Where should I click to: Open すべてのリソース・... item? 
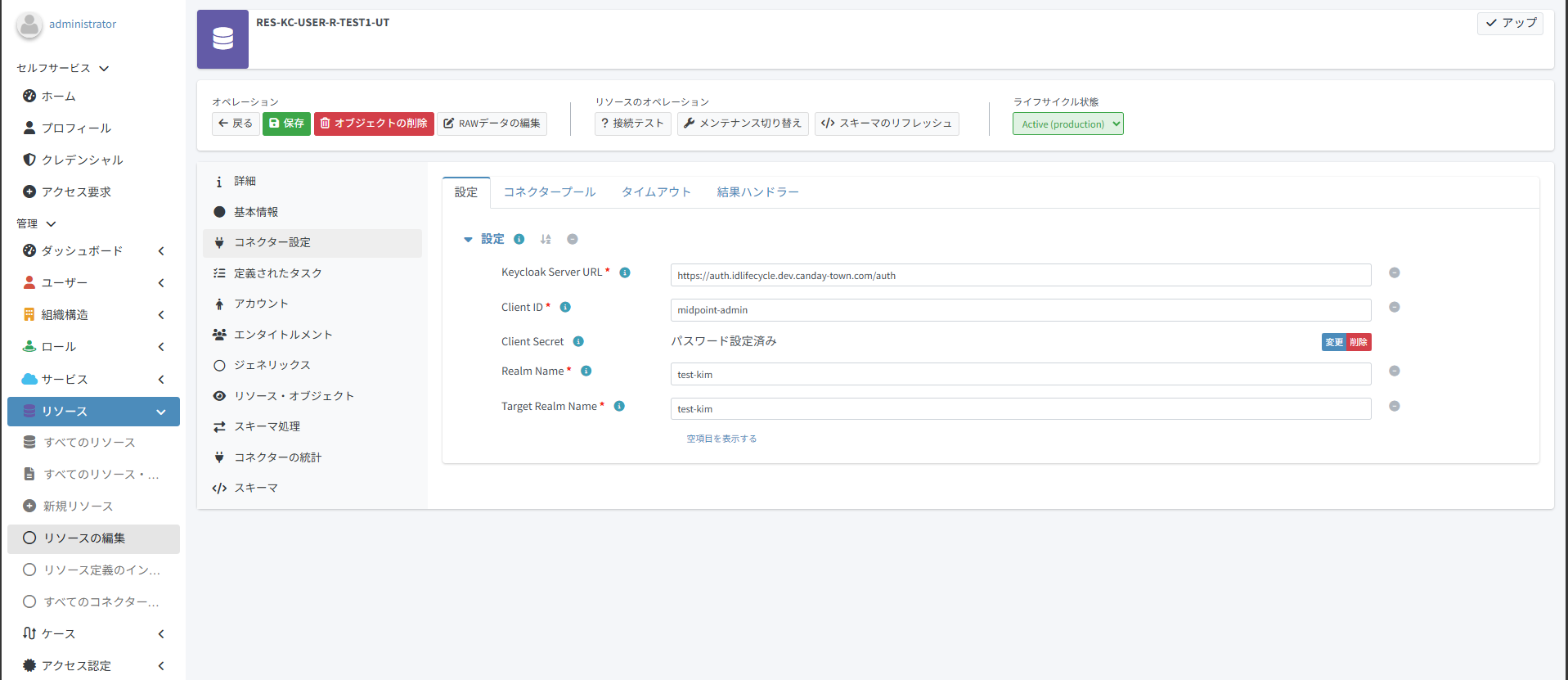click(93, 474)
